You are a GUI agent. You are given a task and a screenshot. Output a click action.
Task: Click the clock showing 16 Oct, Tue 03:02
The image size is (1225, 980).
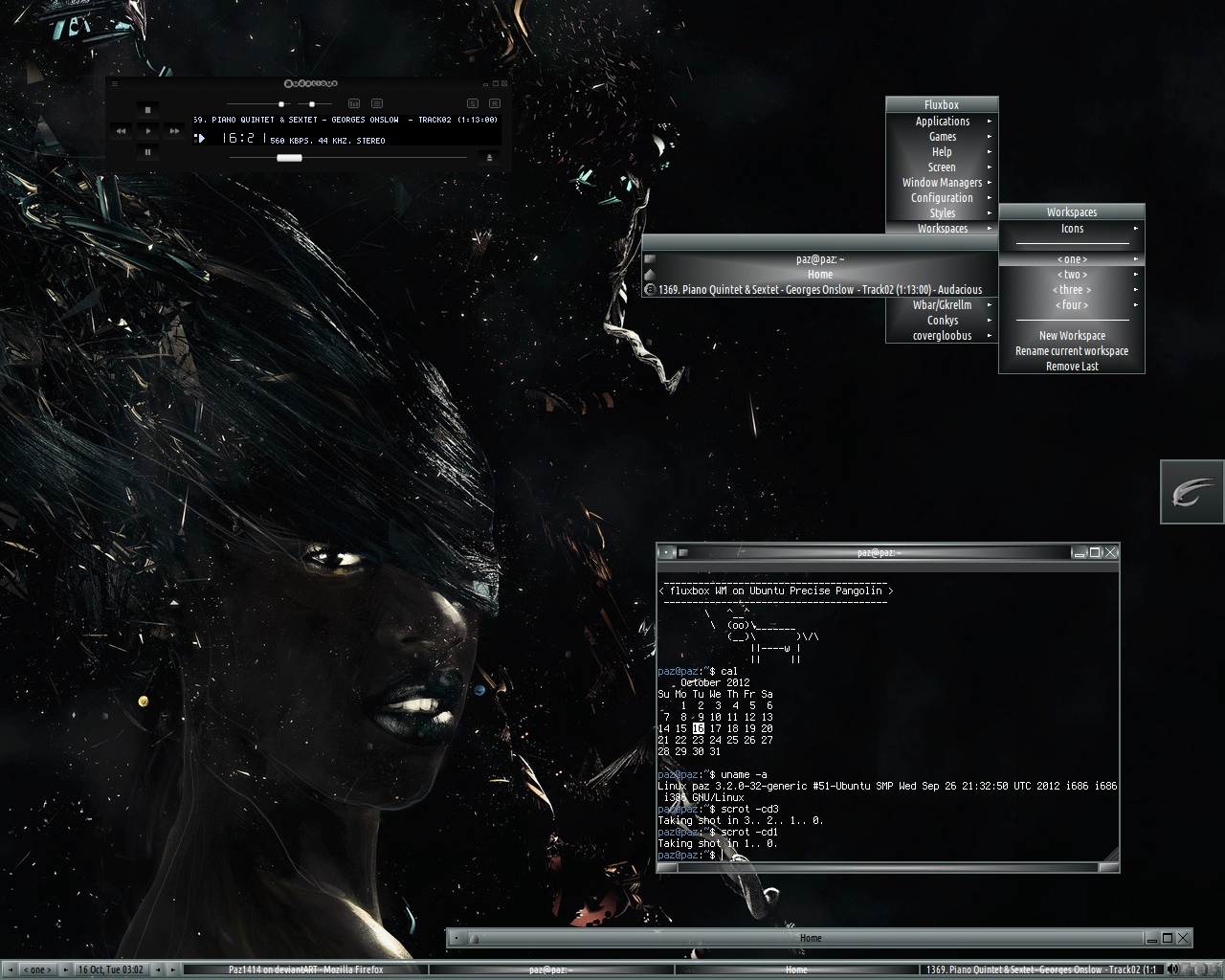click(111, 969)
